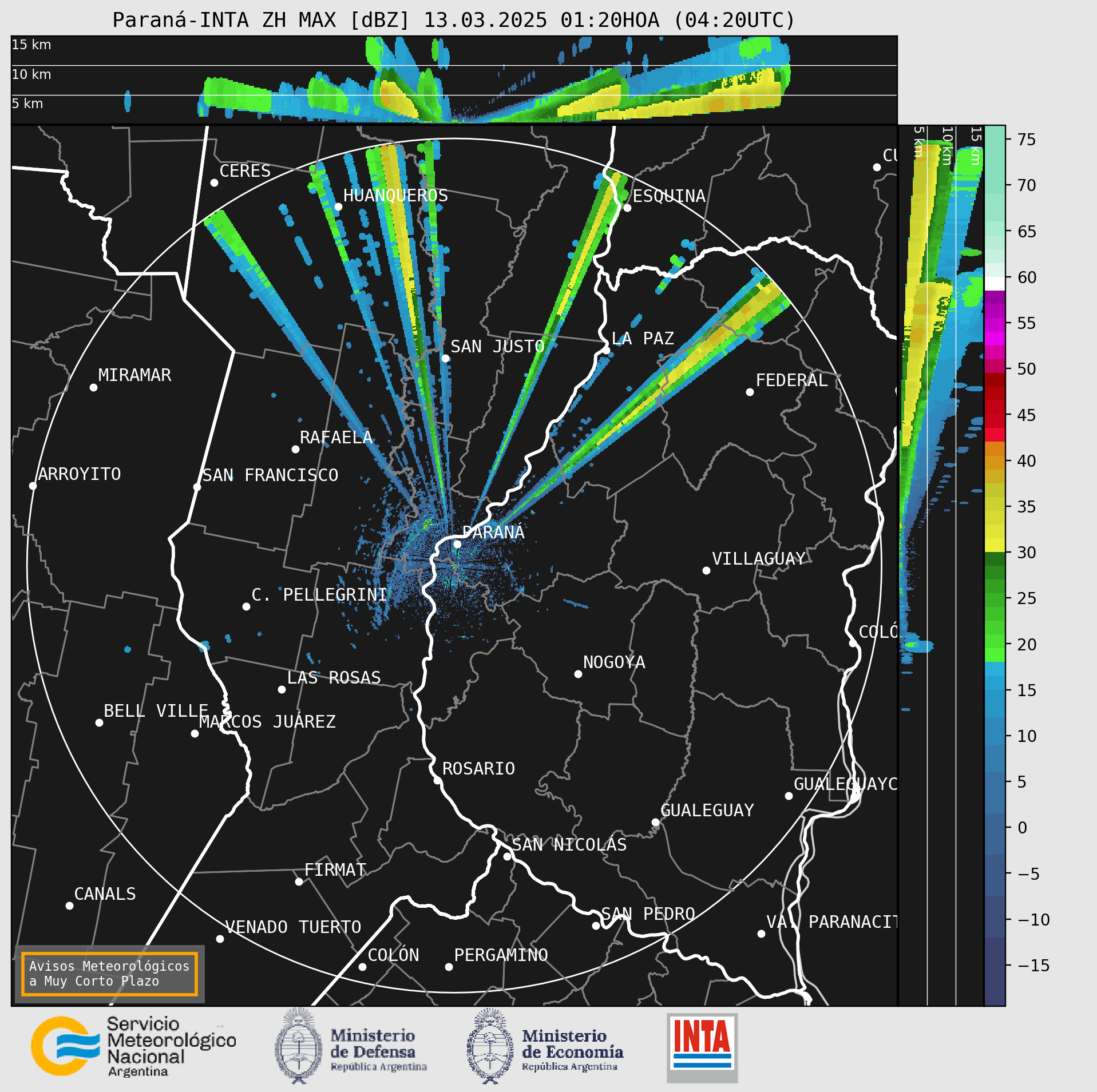Screen dimensions: 1097x1092
Task: Click the MARCOS JUÁREZ city marker dot
Action: (x=195, y=733)
